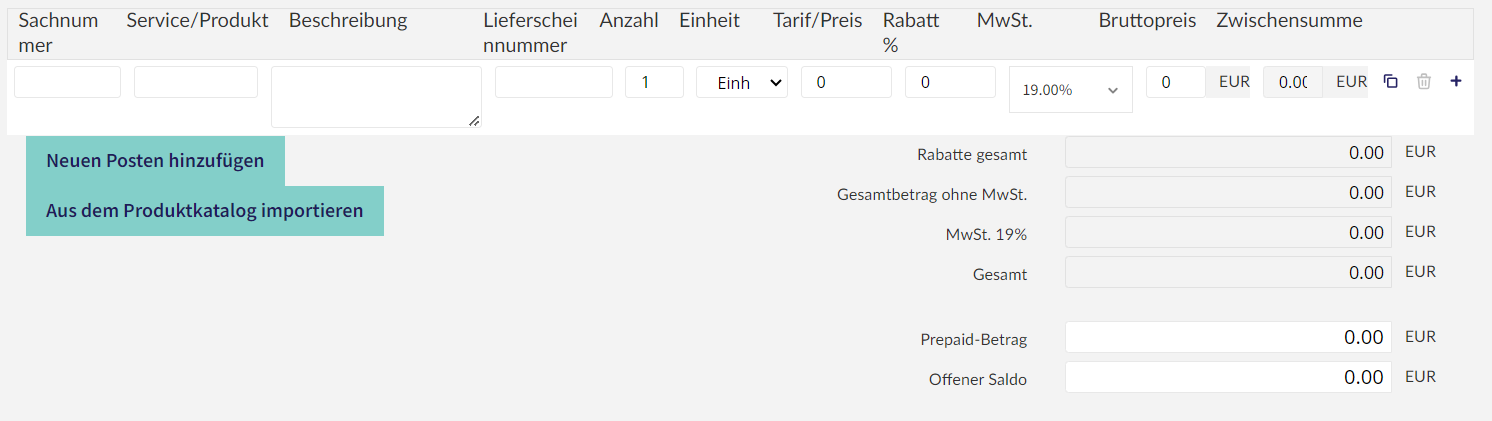Viewport: 1492px width, 421px height.
Task: Click the Anzahl quantity field
Action: 654,82
